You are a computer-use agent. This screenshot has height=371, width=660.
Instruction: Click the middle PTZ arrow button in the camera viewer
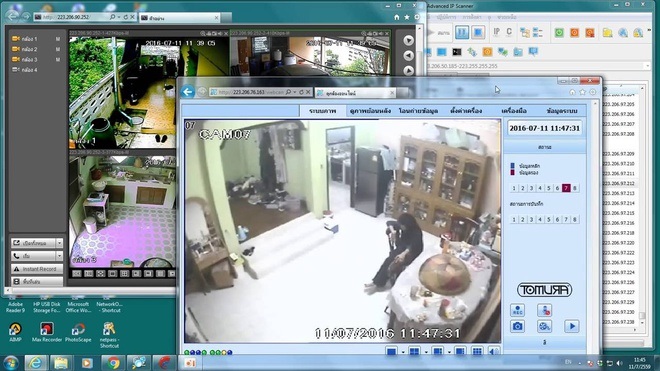tap(408, 56)
